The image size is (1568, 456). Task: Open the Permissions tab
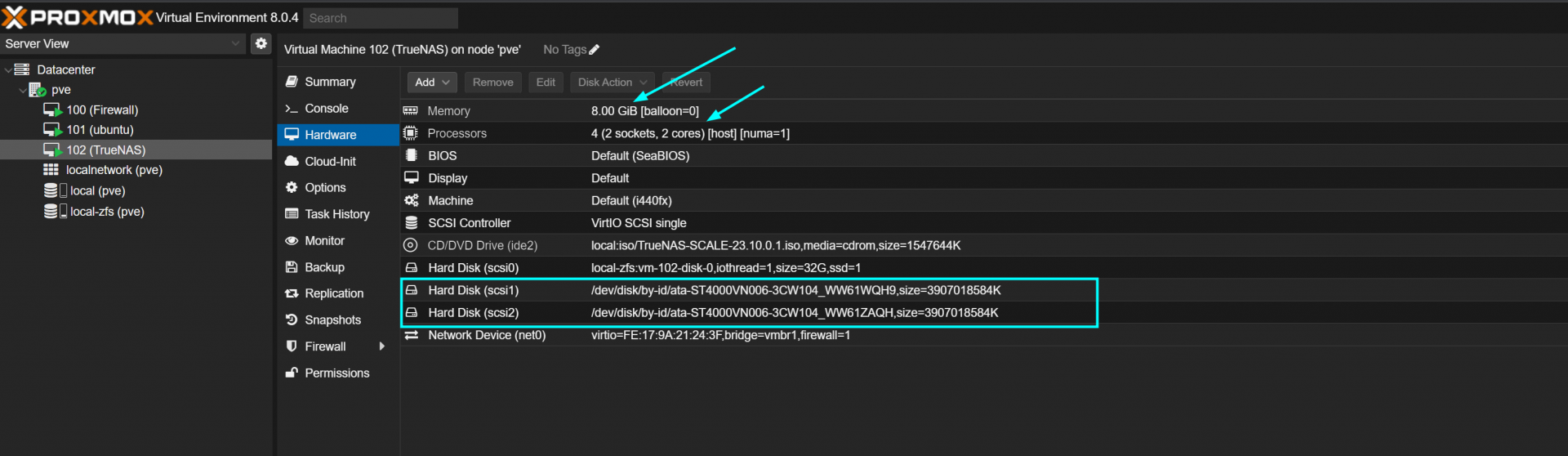pos(338,373)
